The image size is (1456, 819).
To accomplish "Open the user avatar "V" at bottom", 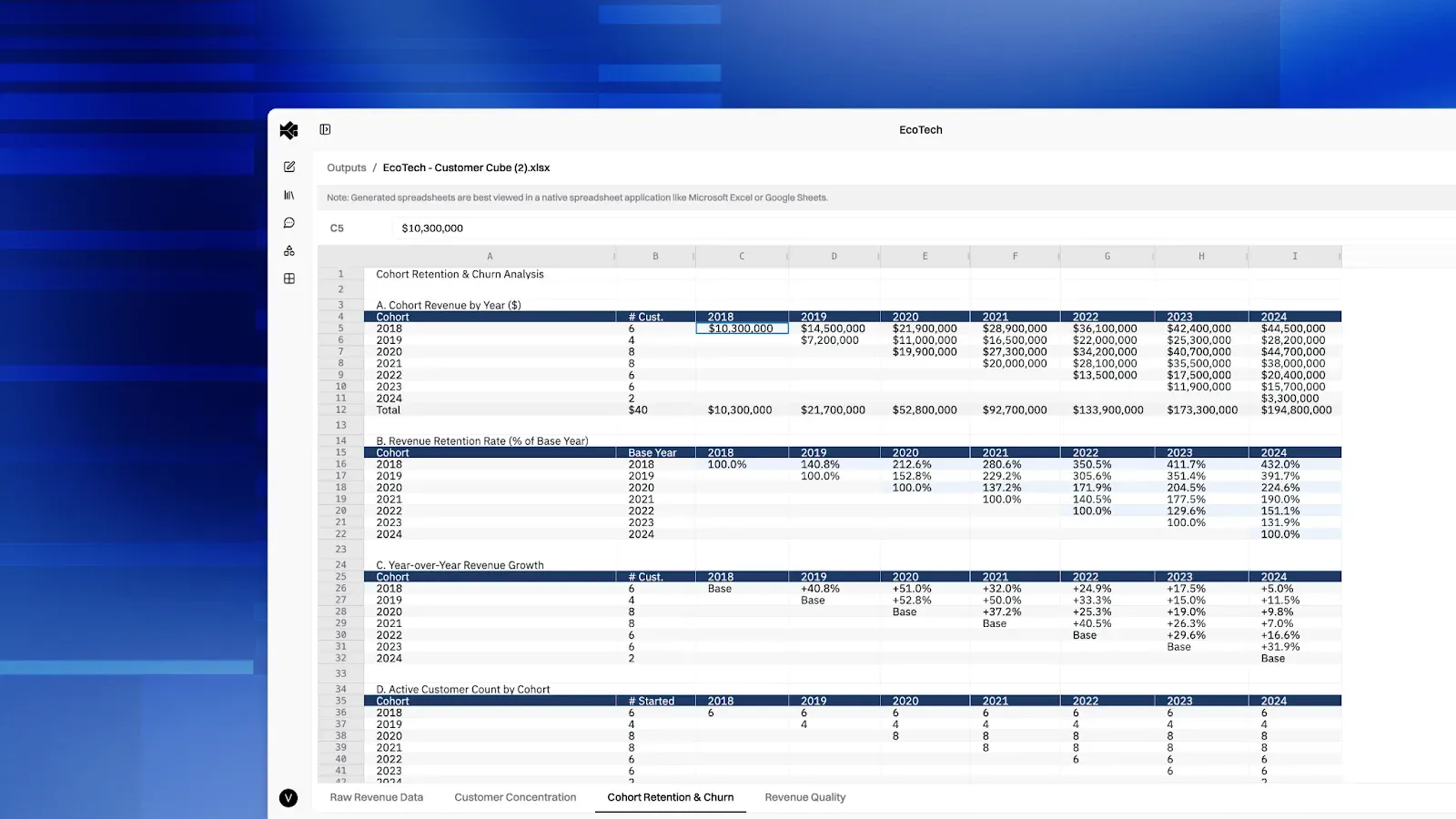I will pos(288,798).
